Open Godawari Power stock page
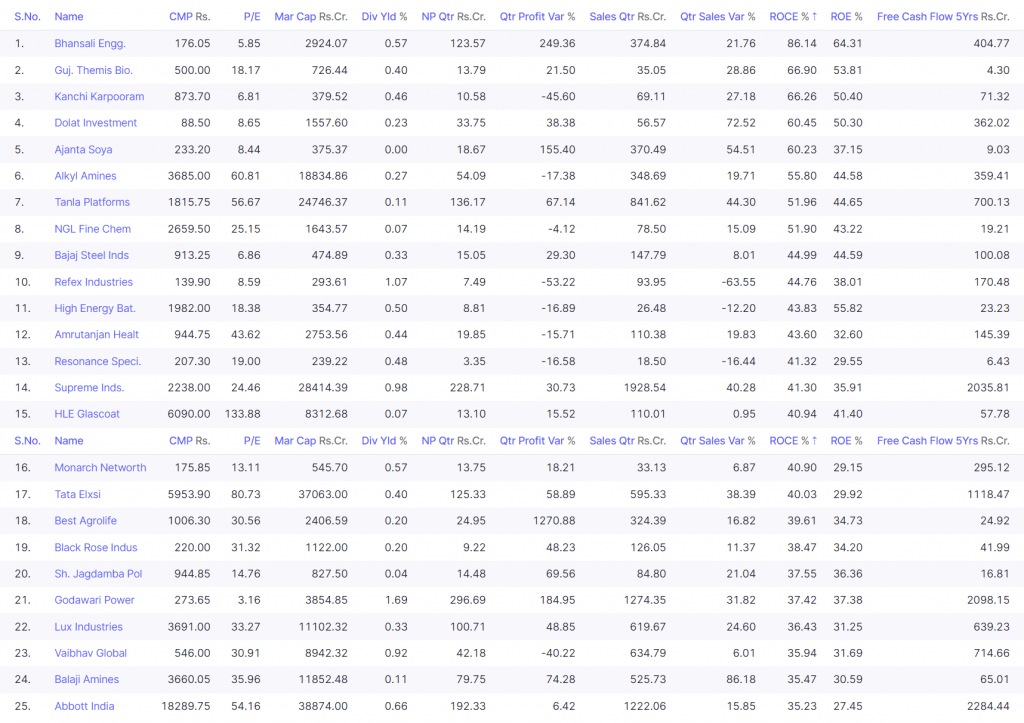 pos(94,600)
